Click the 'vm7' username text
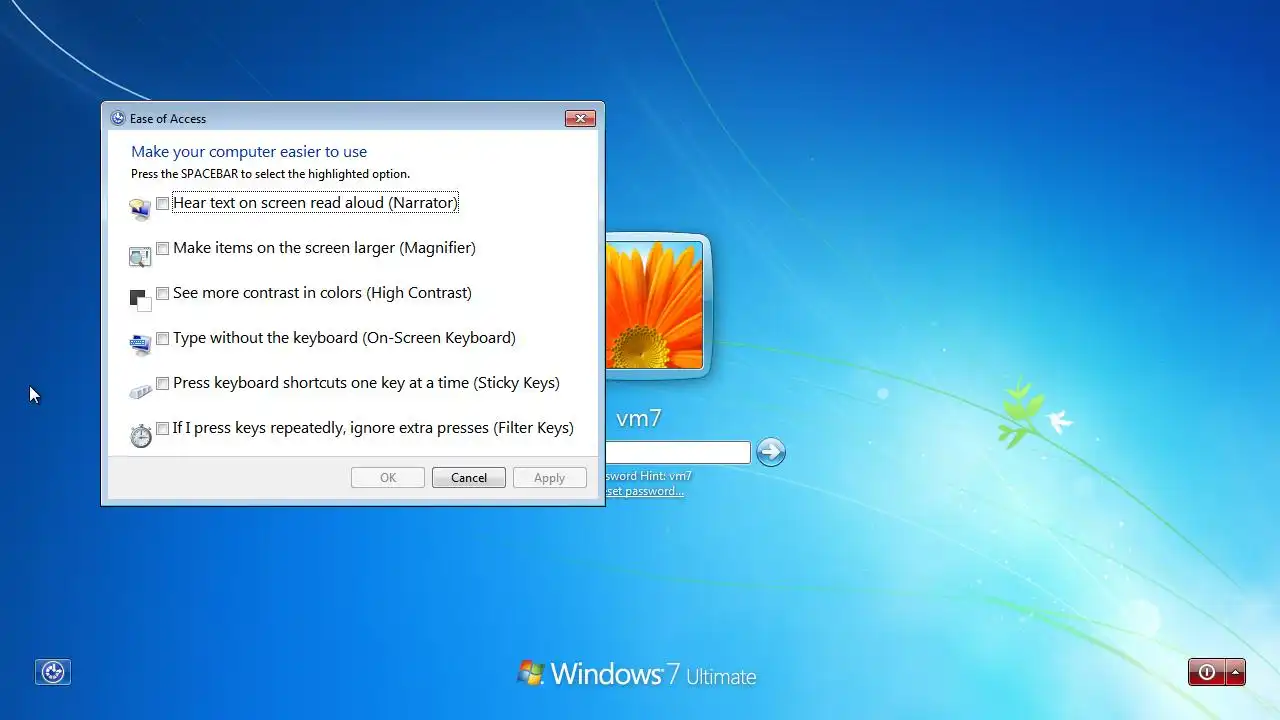This screenshot has height=720, width=1280. click(x=639, y=418)
